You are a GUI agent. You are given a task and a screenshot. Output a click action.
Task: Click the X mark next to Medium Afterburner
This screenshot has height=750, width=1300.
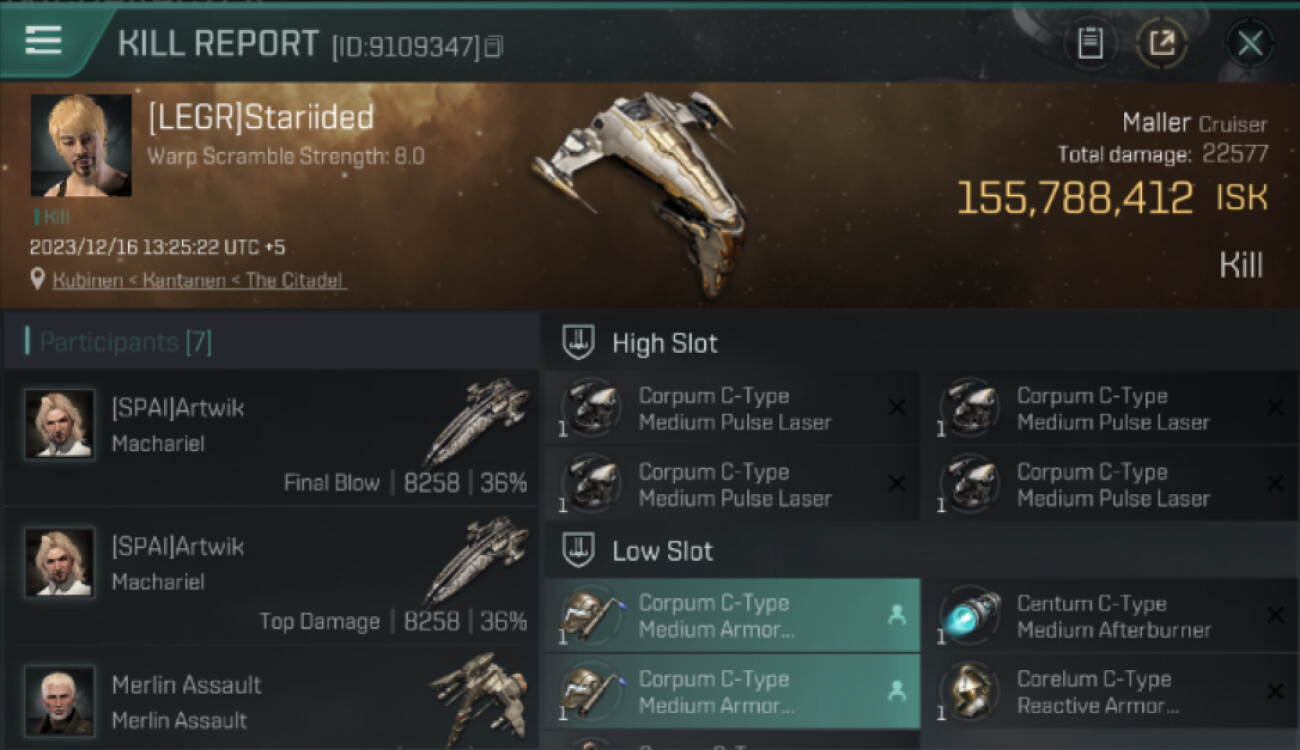pos(1275,615)
